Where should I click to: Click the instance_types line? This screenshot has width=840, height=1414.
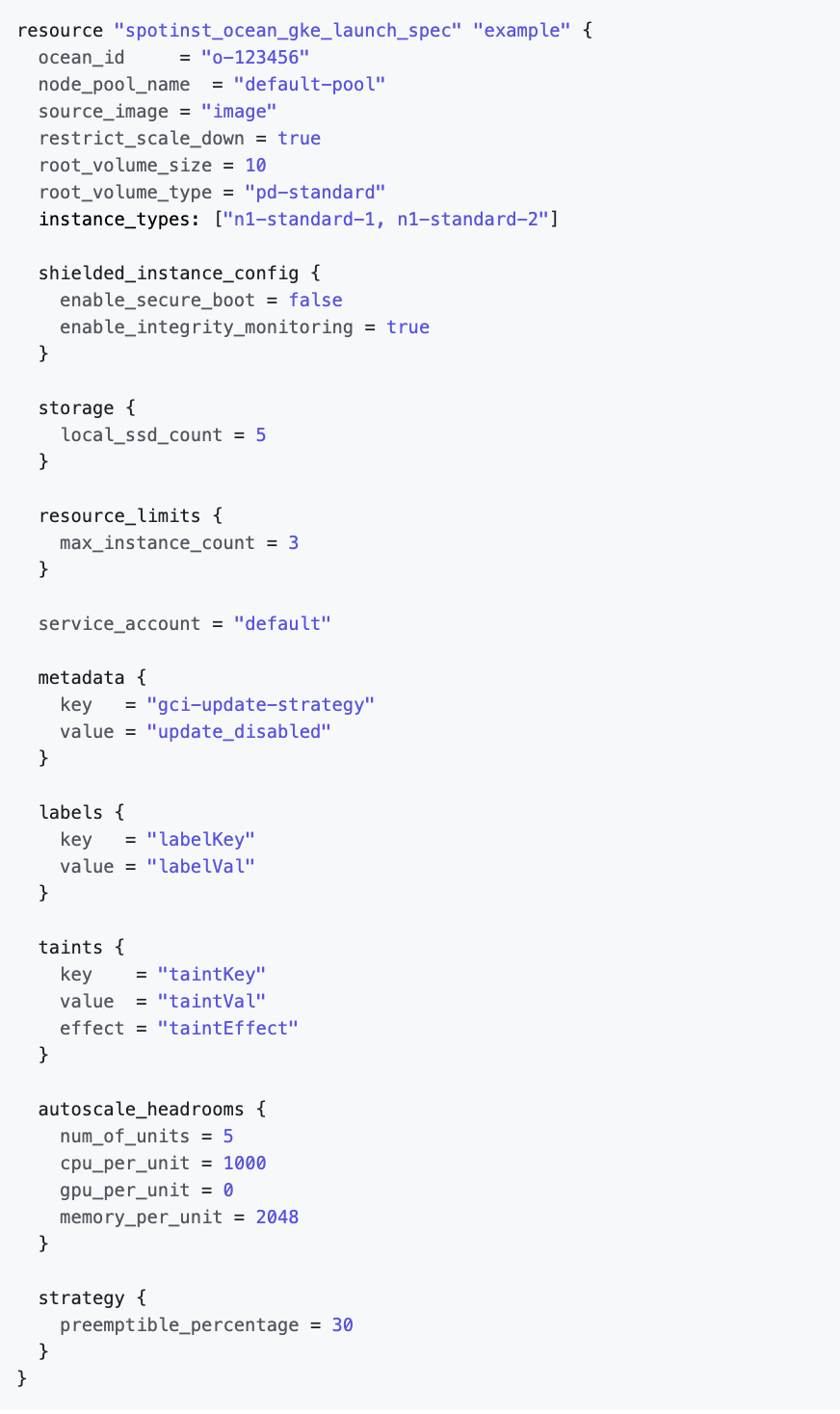click(299, 220)
